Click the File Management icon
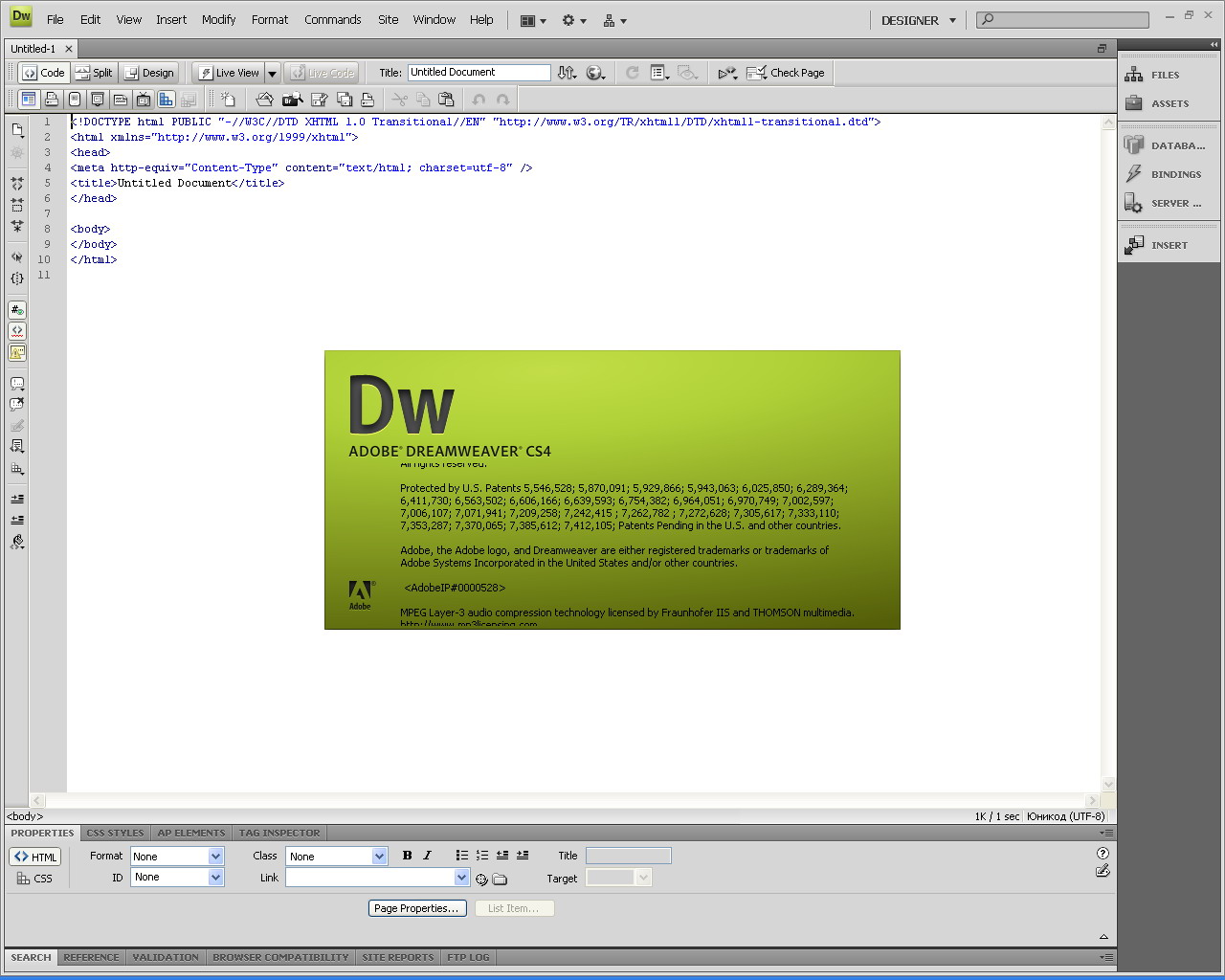Screen dimensions: 1225x980 pyautogui.click(x=568, y=73)
